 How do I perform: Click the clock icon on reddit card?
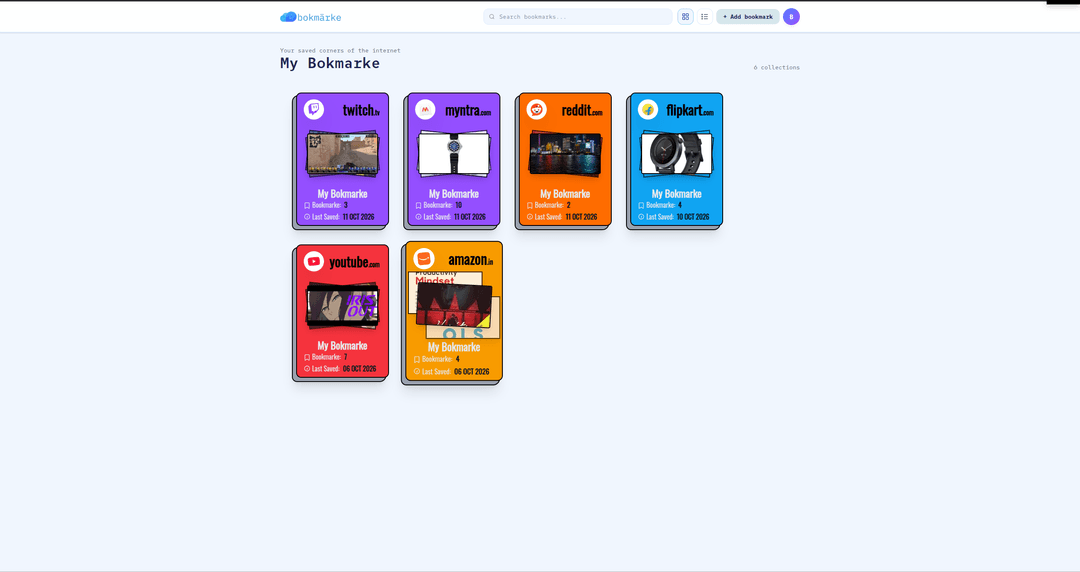[530, 216]
